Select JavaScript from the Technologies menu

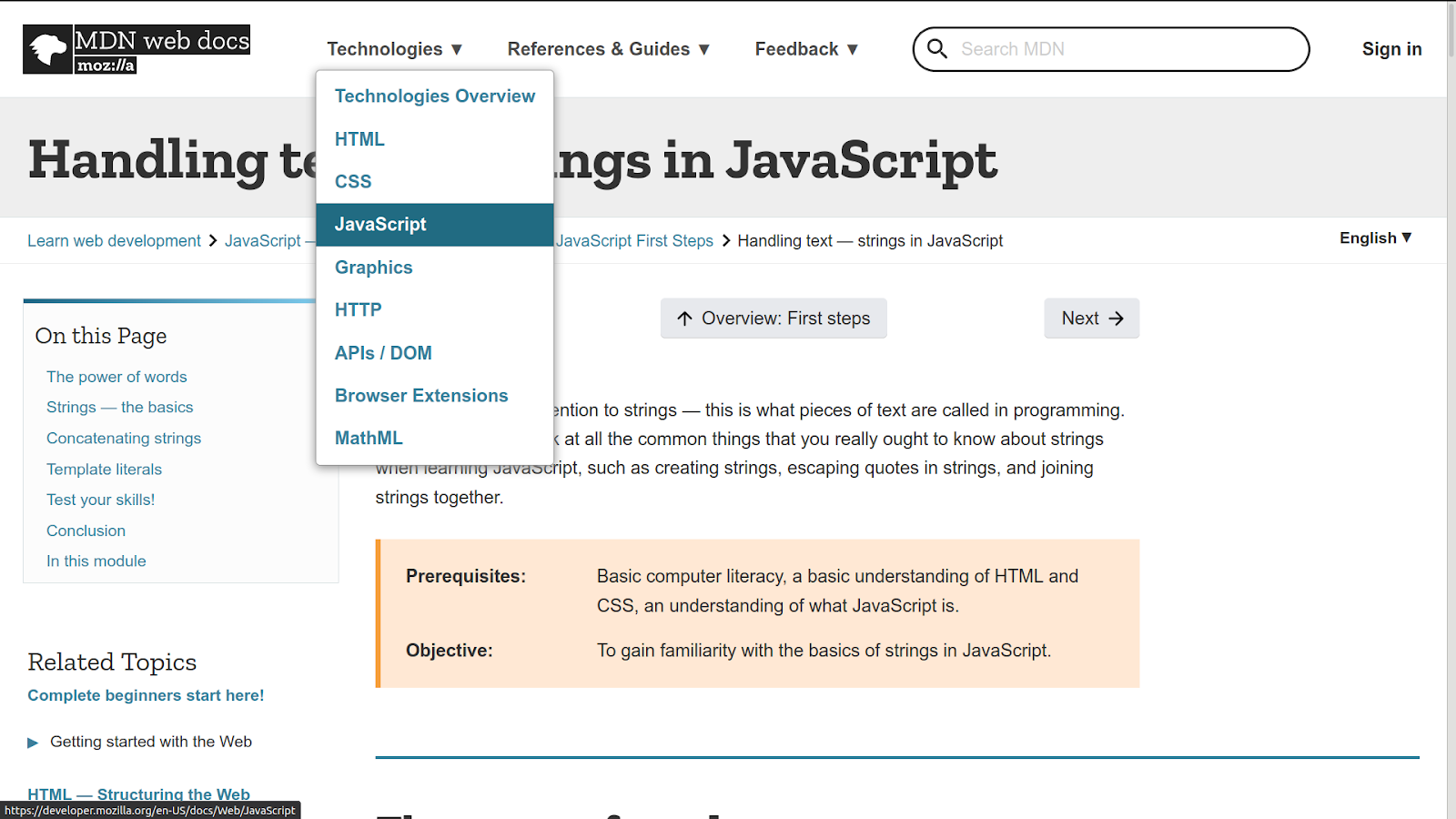380,224
